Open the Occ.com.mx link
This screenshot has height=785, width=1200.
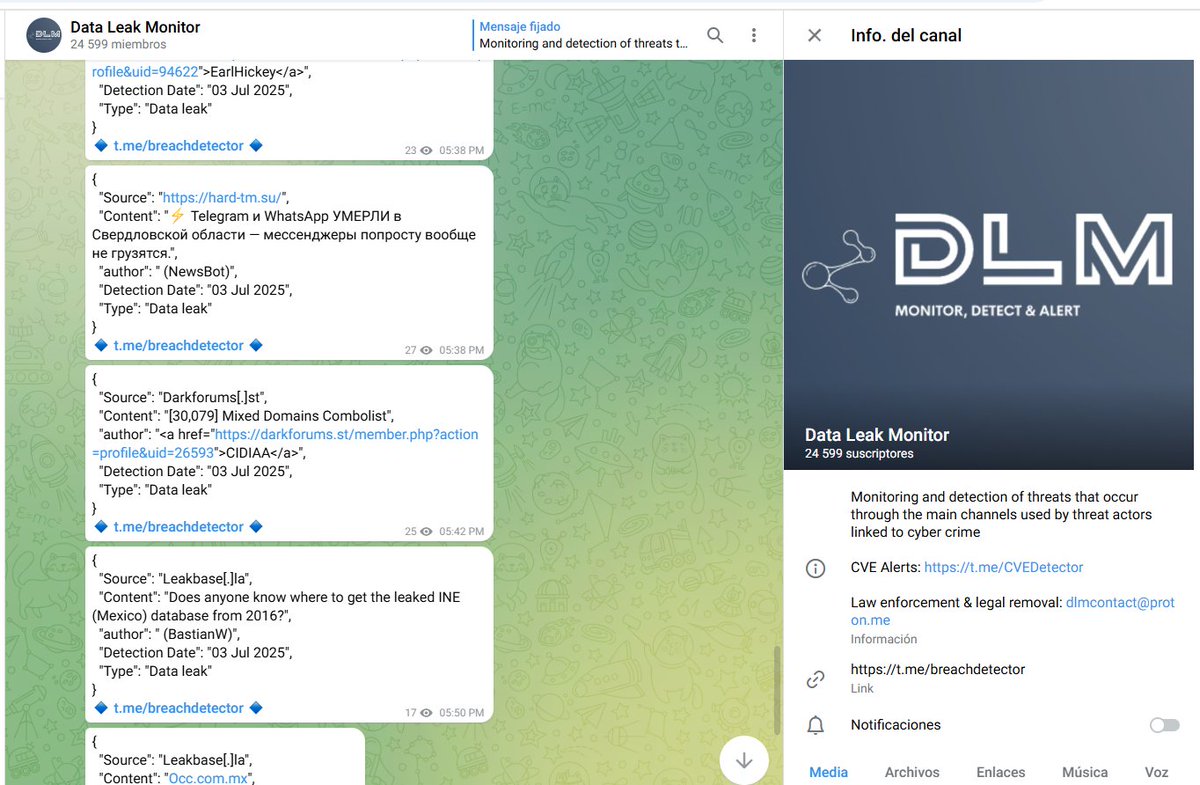point(209,778)
